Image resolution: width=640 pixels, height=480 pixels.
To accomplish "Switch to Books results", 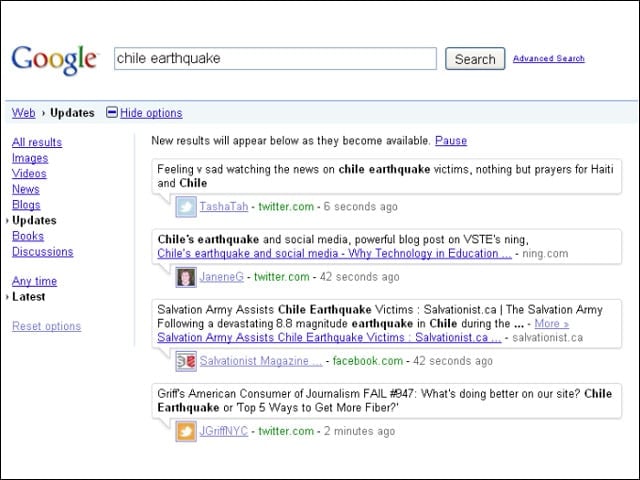I will click(x=28, y=236).
